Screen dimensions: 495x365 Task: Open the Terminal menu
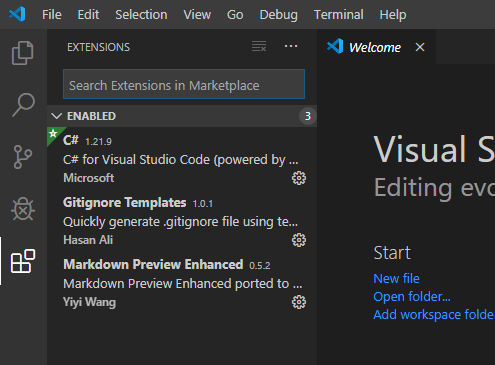[338, 15]
